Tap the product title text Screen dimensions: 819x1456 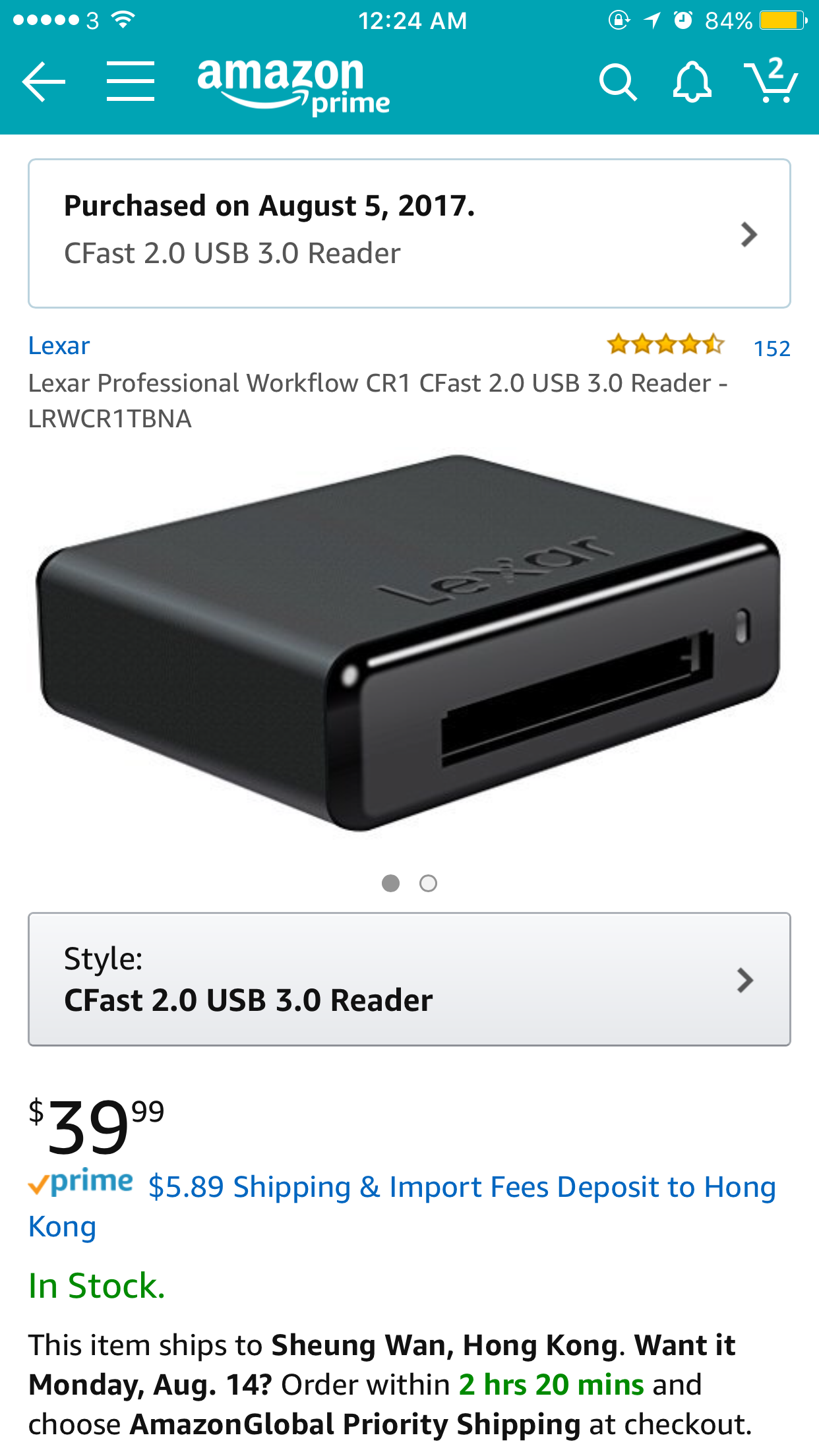pyautogui.click(x=378, y=400)
